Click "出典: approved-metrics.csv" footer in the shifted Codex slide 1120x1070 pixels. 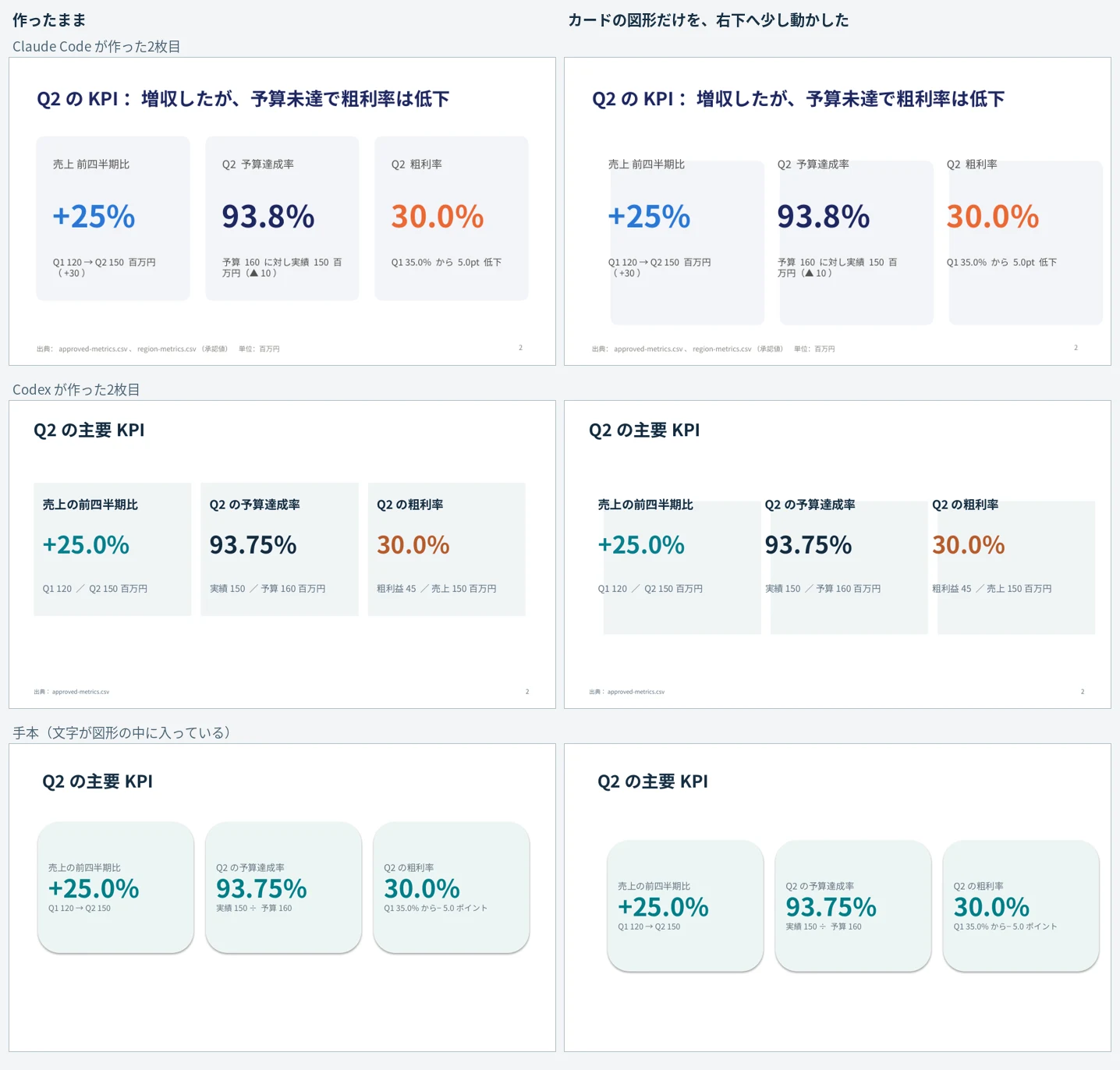coord(627,692)
